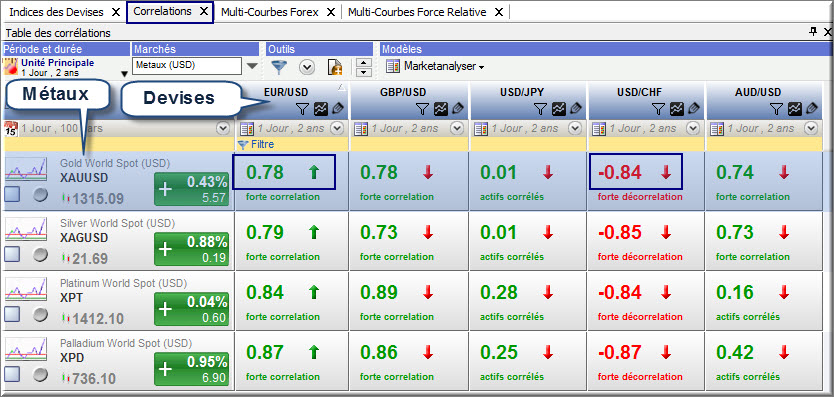Click the Métaux (USD) market field
The width and height of the screenshot is (834, 397).
(x=188, y=67)
